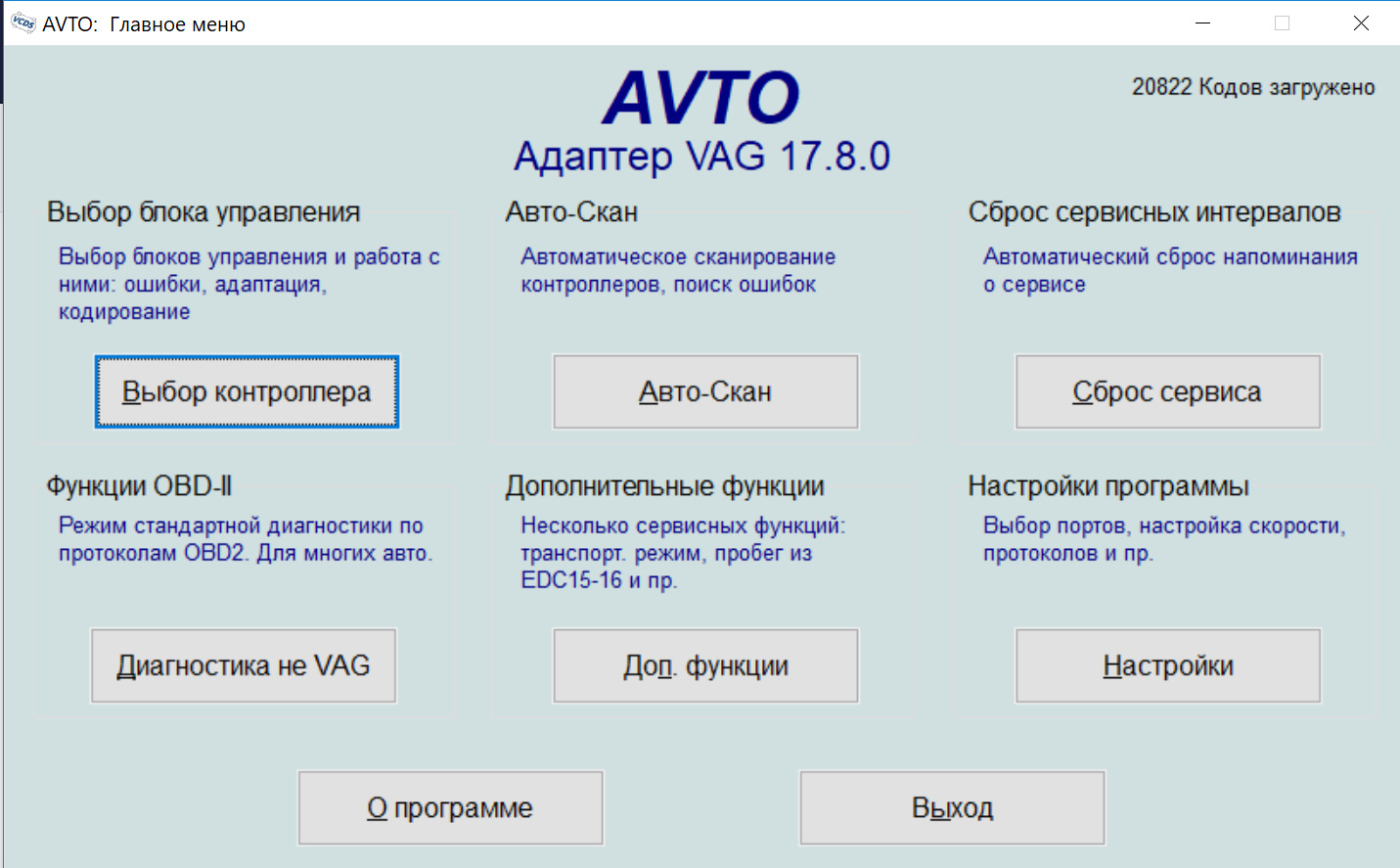Click the description 'Автоматический сброс напоминания о сервисе'
1400x868 pixels.
pos(1170,270)
